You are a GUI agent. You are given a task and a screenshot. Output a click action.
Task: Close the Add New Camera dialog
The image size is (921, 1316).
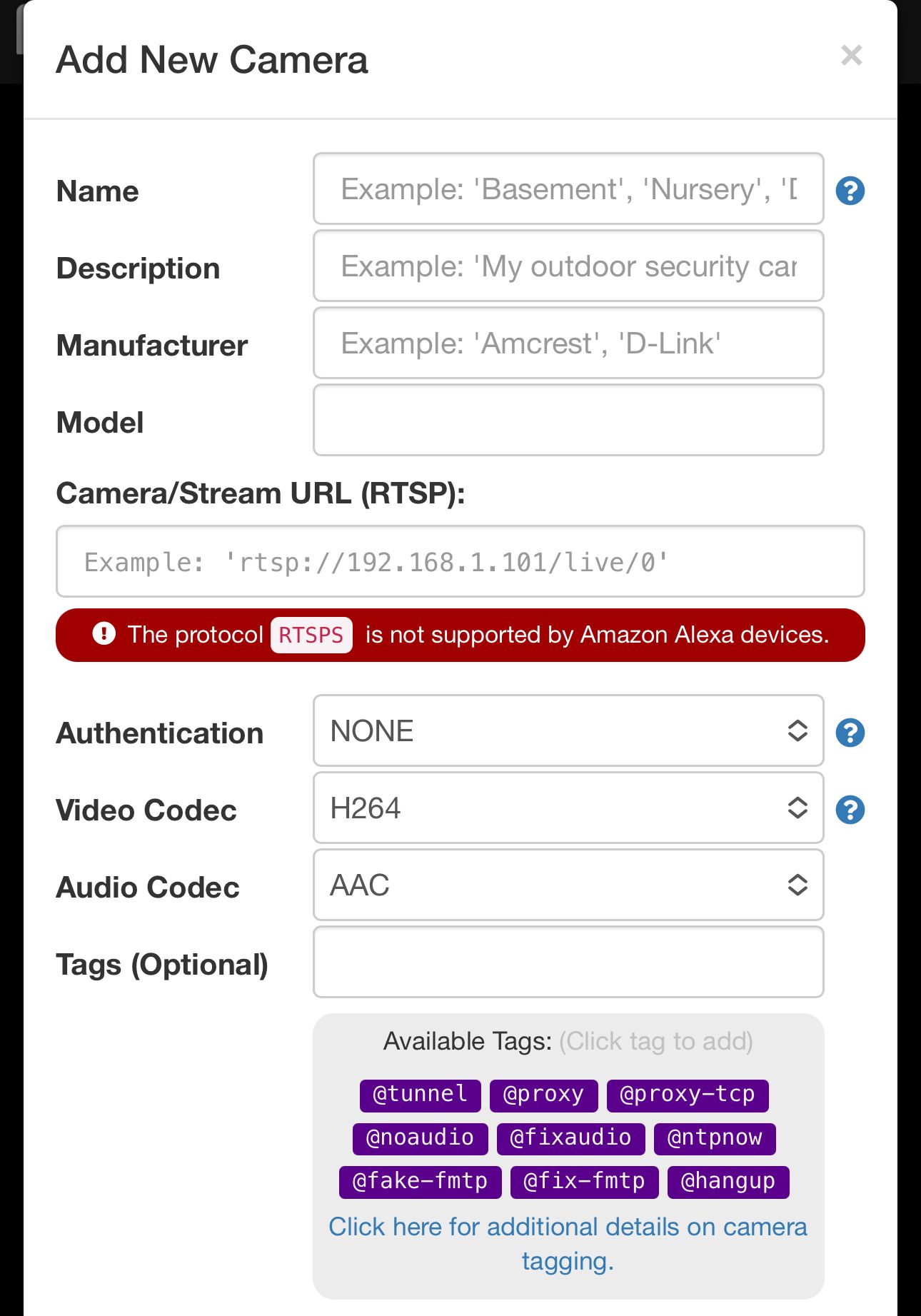pos(851,56)
